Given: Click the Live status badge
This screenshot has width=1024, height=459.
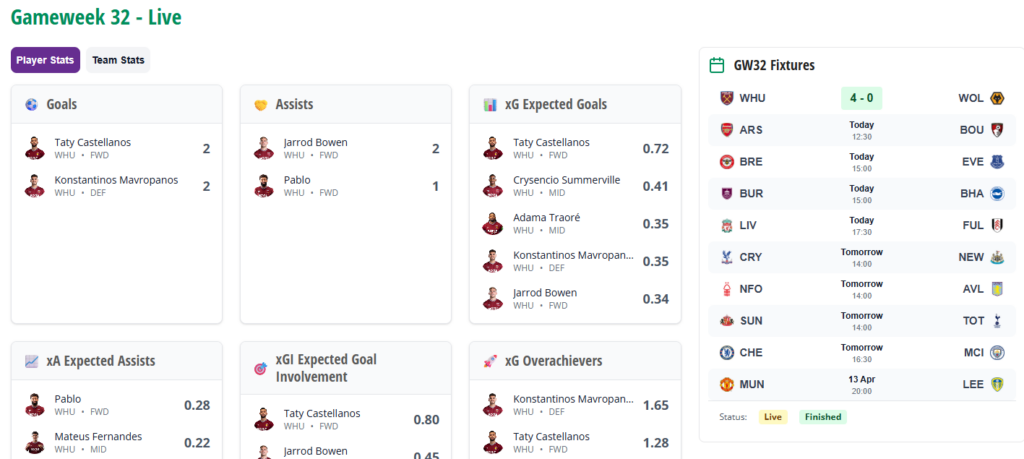Looking at the screenshot, I should tap(772, 417).
